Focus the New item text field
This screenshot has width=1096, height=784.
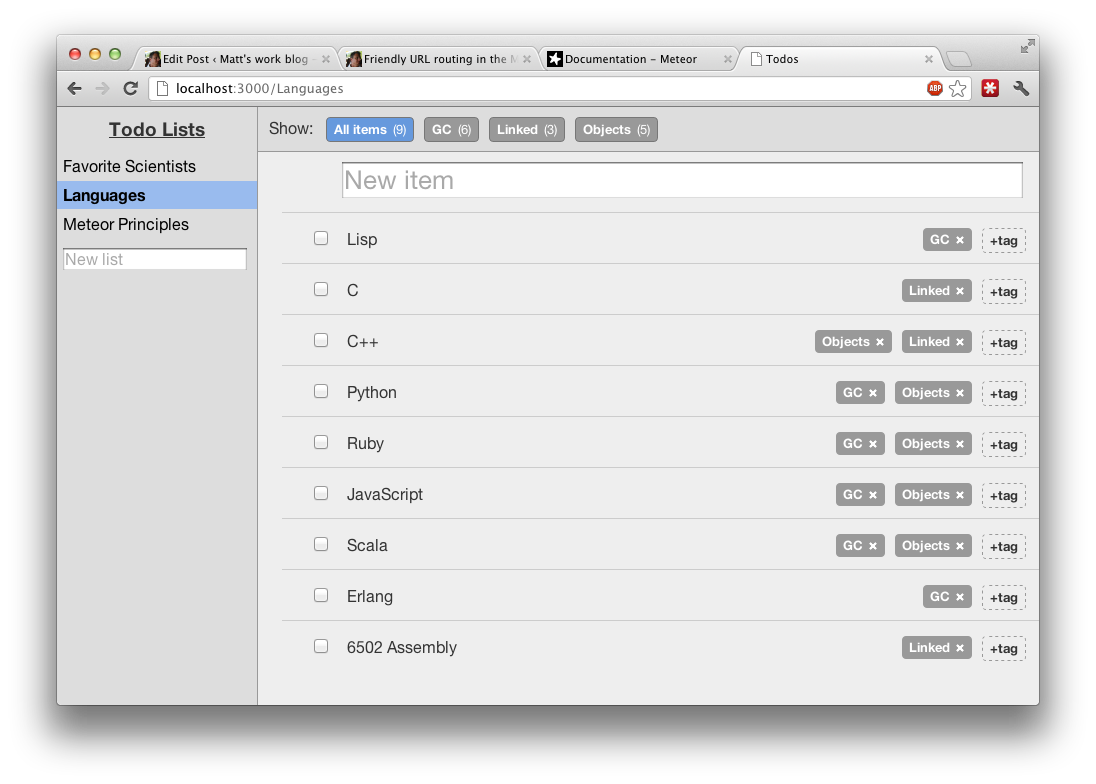[681, 181]
